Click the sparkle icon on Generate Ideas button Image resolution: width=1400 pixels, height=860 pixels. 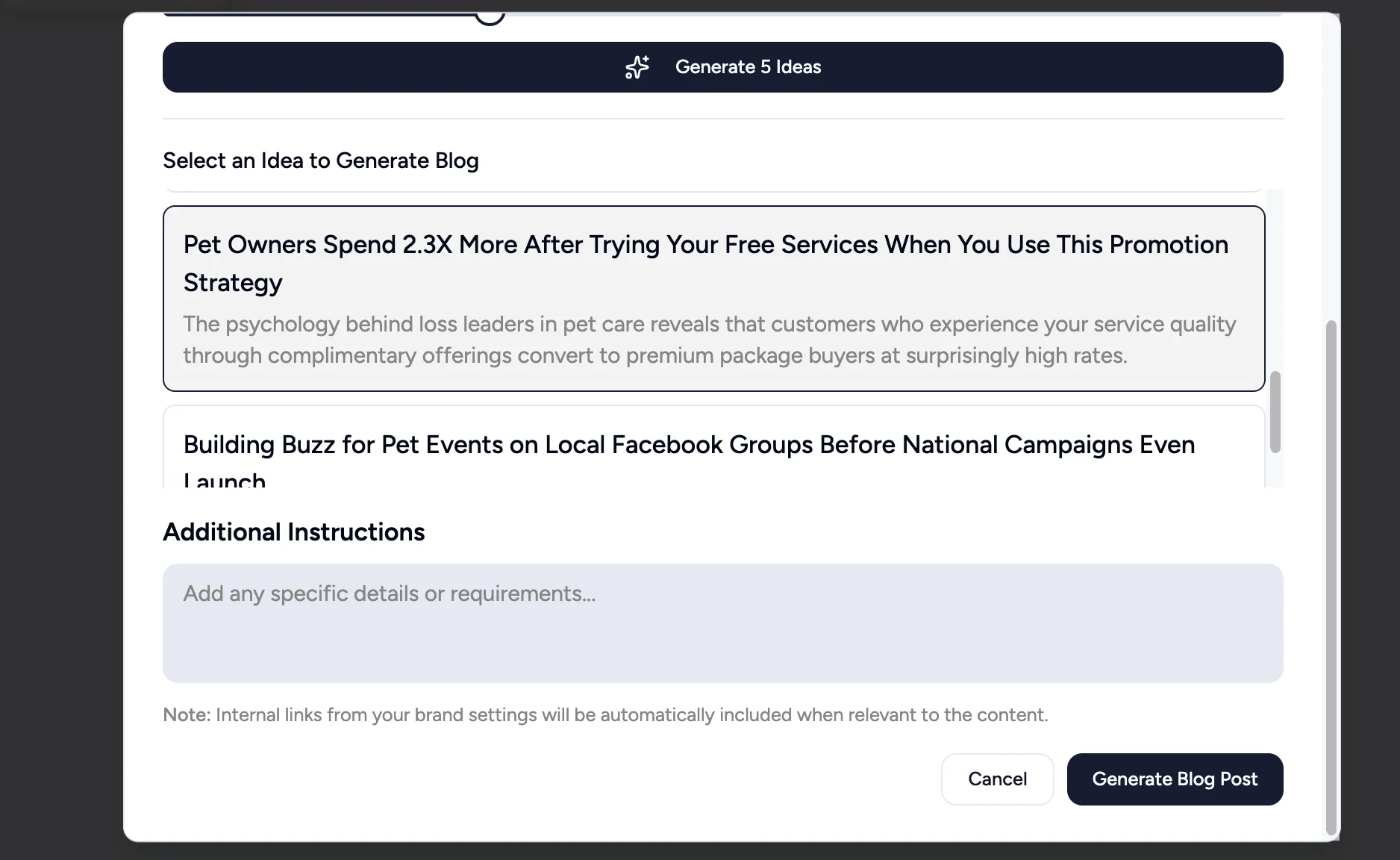tap(637, 67)
